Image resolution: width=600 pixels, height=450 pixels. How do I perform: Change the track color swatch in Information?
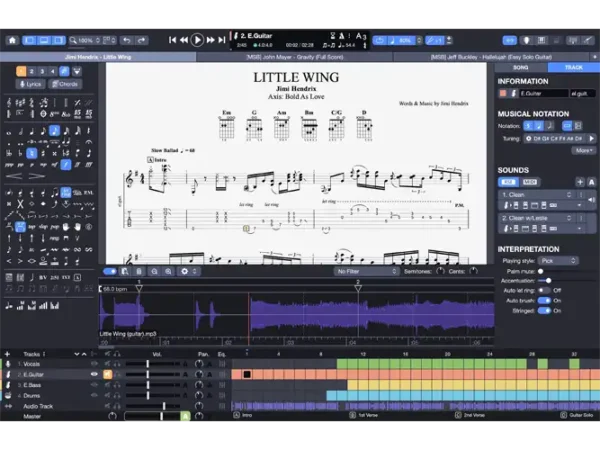point(503,93)
